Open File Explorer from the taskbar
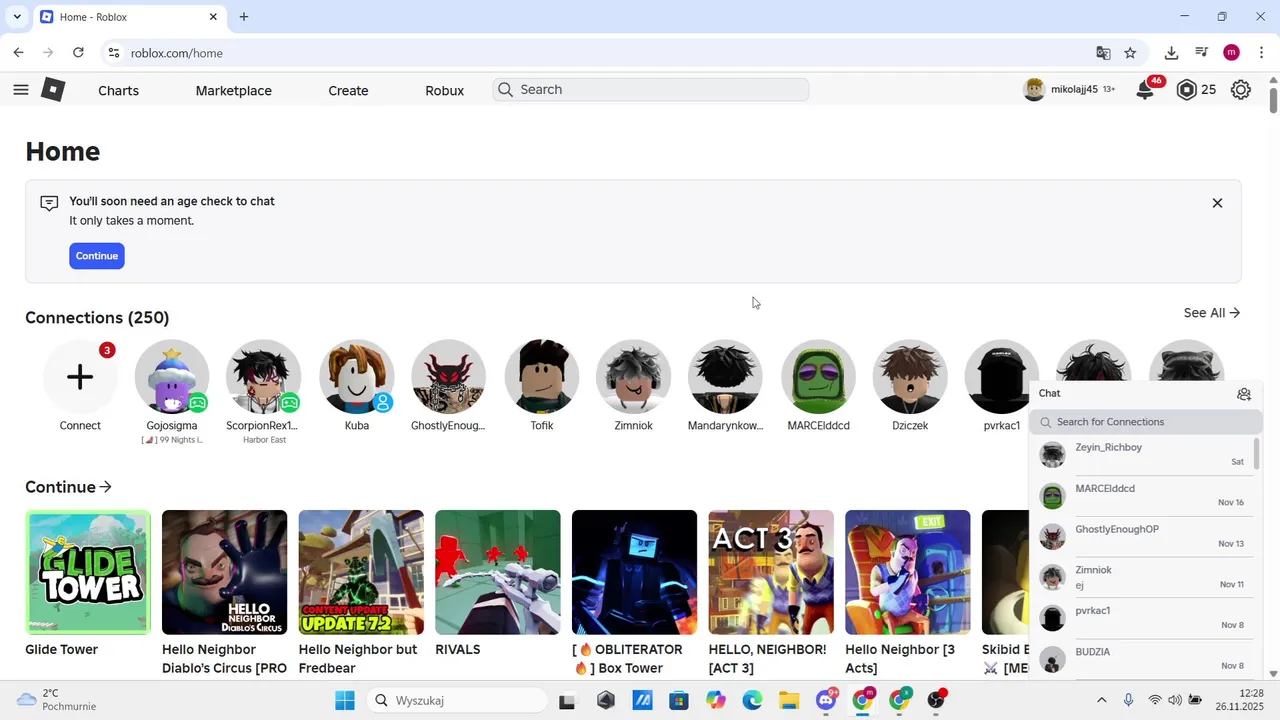This screenshot has height=720, width=1280. click(789, 700)
